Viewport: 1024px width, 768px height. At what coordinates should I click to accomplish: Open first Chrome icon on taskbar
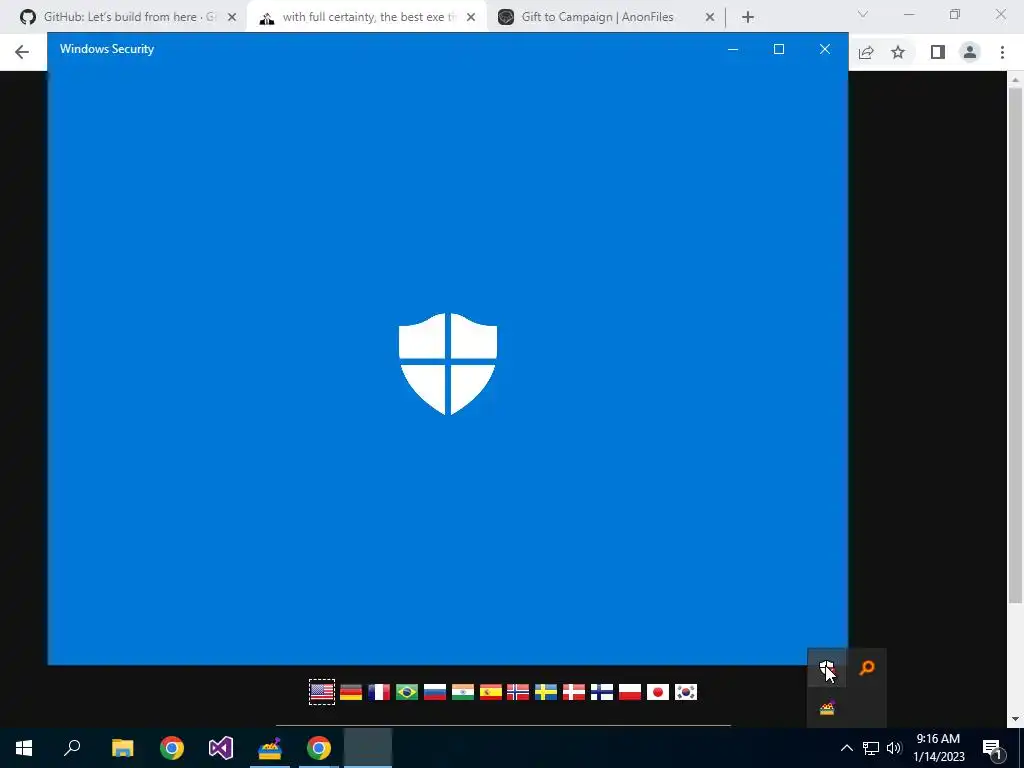(172, 748)
